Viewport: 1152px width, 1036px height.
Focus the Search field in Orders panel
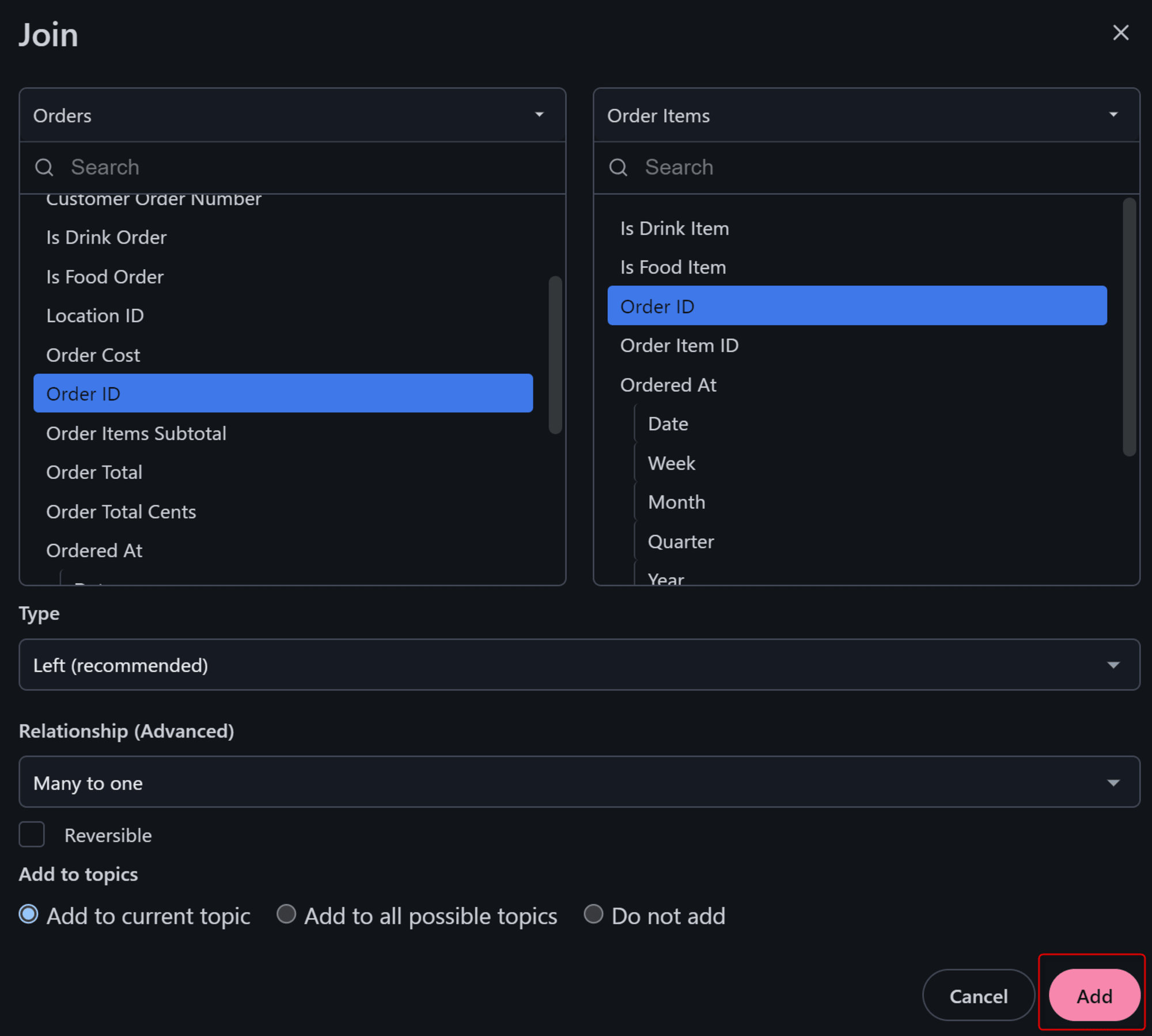tap(292, 168)
